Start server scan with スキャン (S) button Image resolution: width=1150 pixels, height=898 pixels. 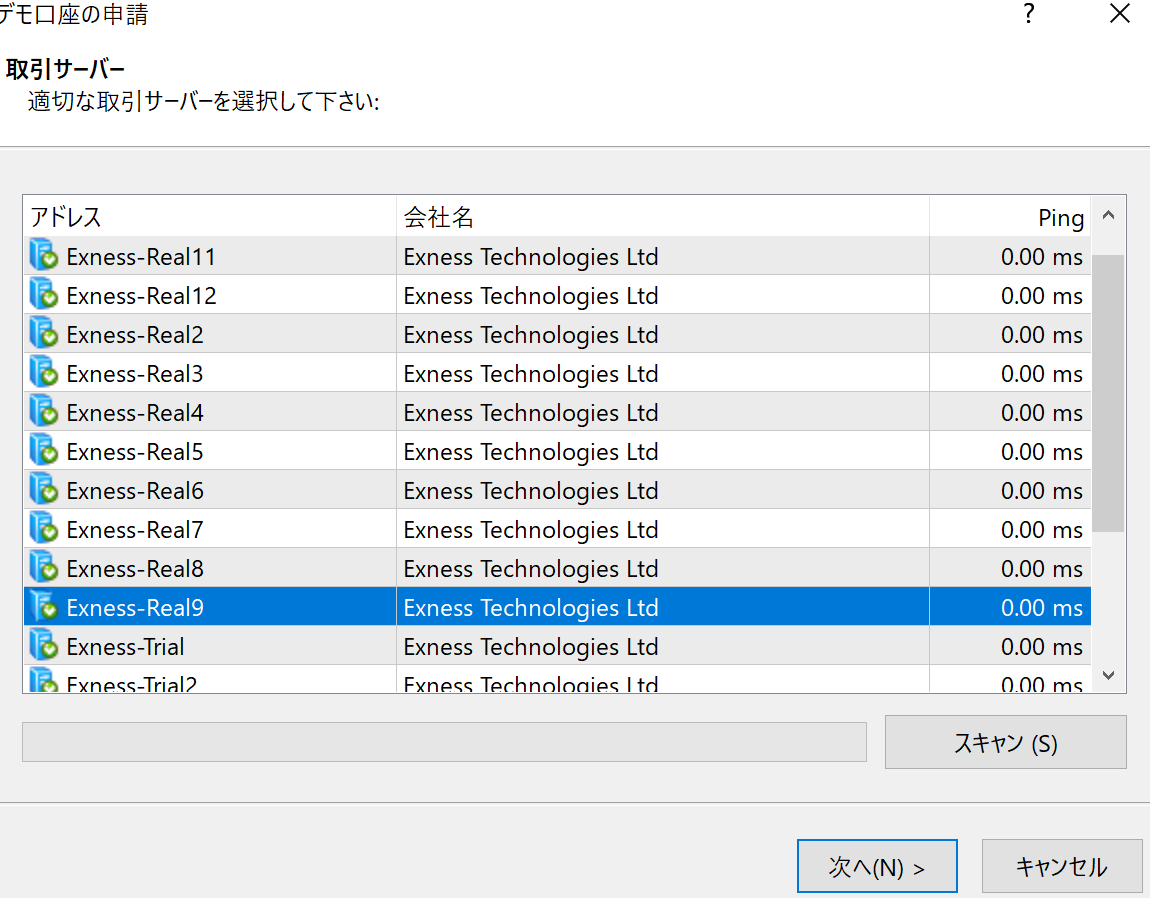1006,742
